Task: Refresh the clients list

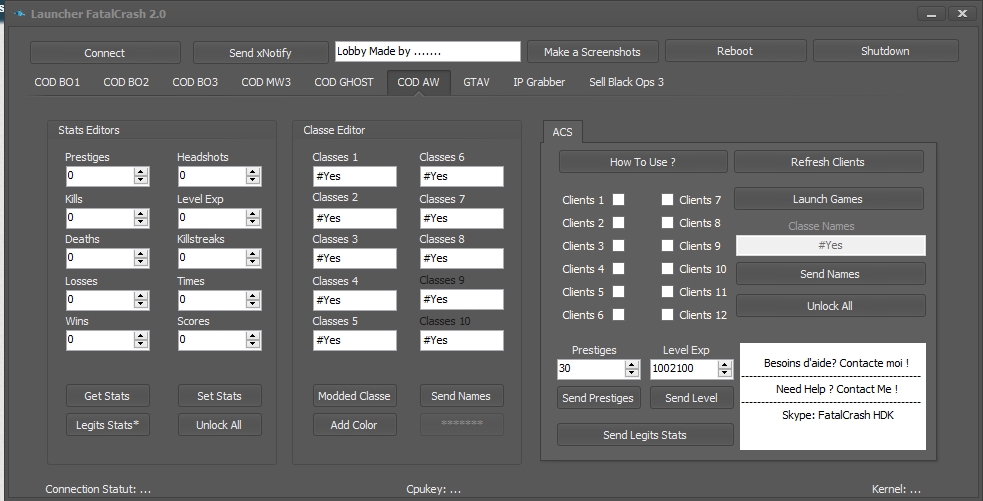Action: [828, 162]
